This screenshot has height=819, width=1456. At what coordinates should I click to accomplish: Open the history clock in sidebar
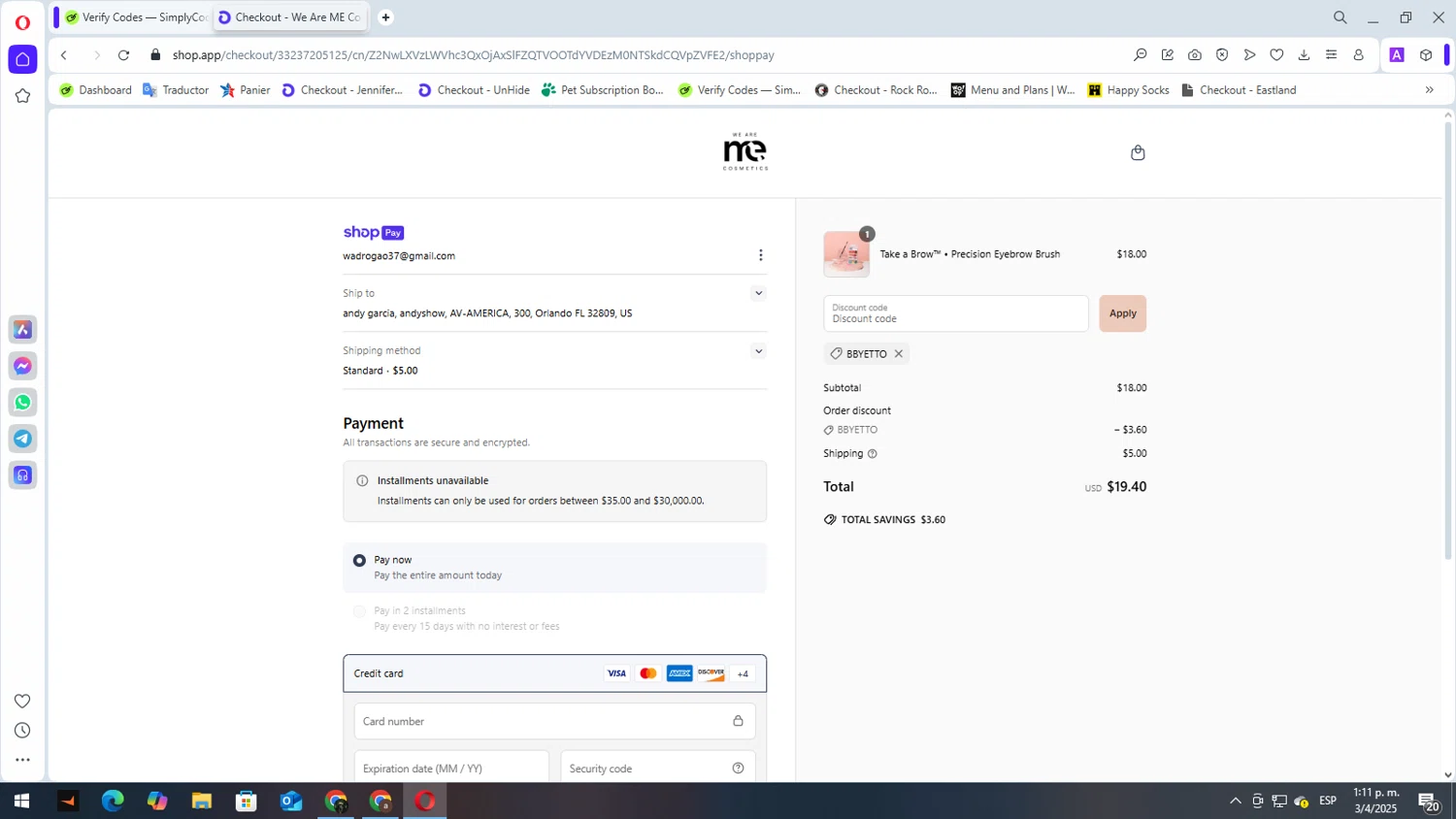(22, 731)
